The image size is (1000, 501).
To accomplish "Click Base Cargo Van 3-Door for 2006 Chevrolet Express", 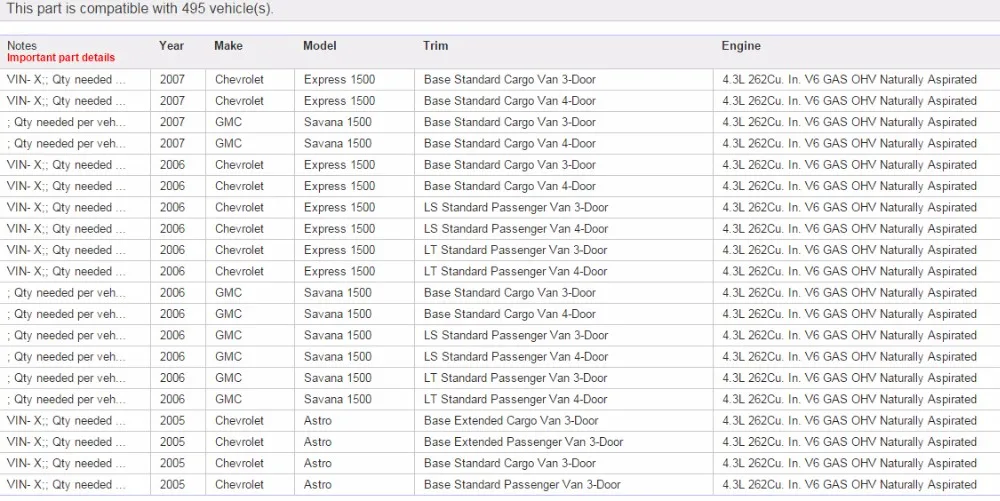I will [510, 165].
